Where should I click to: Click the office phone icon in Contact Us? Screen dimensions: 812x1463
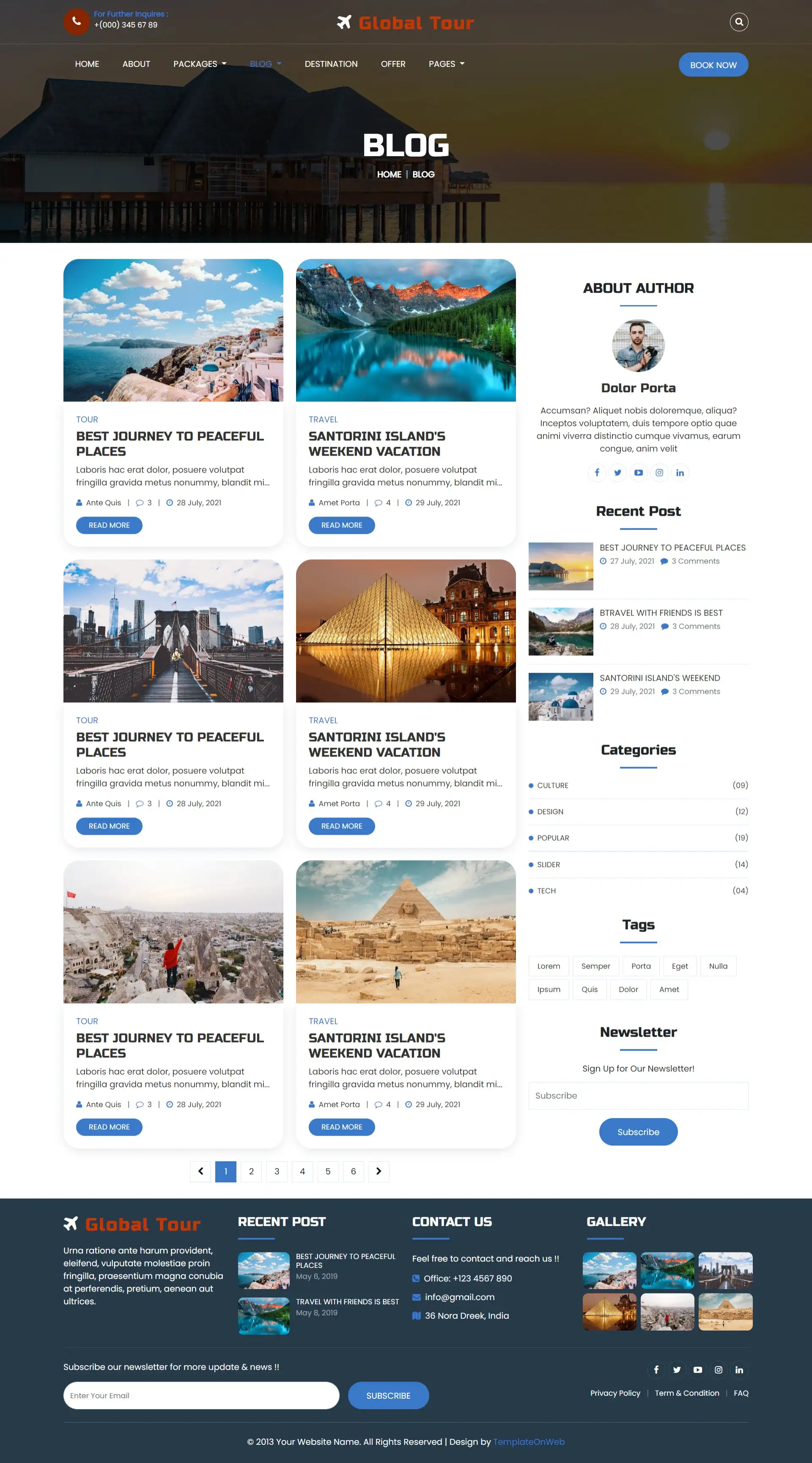[x=416, y=1279]
